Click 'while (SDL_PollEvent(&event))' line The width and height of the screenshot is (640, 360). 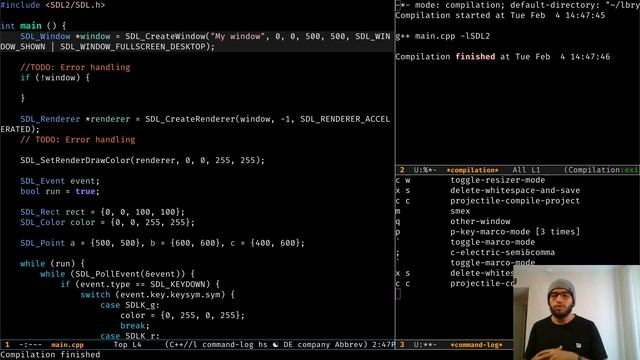117,274
